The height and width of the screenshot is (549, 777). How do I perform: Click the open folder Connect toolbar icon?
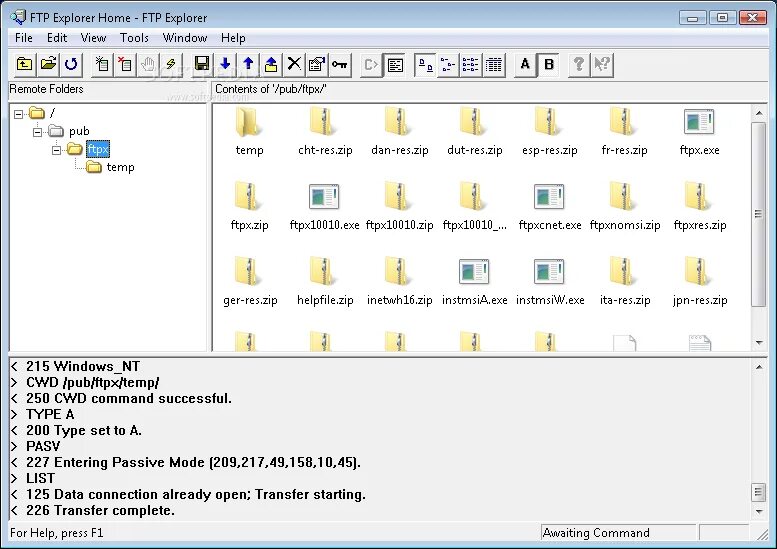coord(48,64)
